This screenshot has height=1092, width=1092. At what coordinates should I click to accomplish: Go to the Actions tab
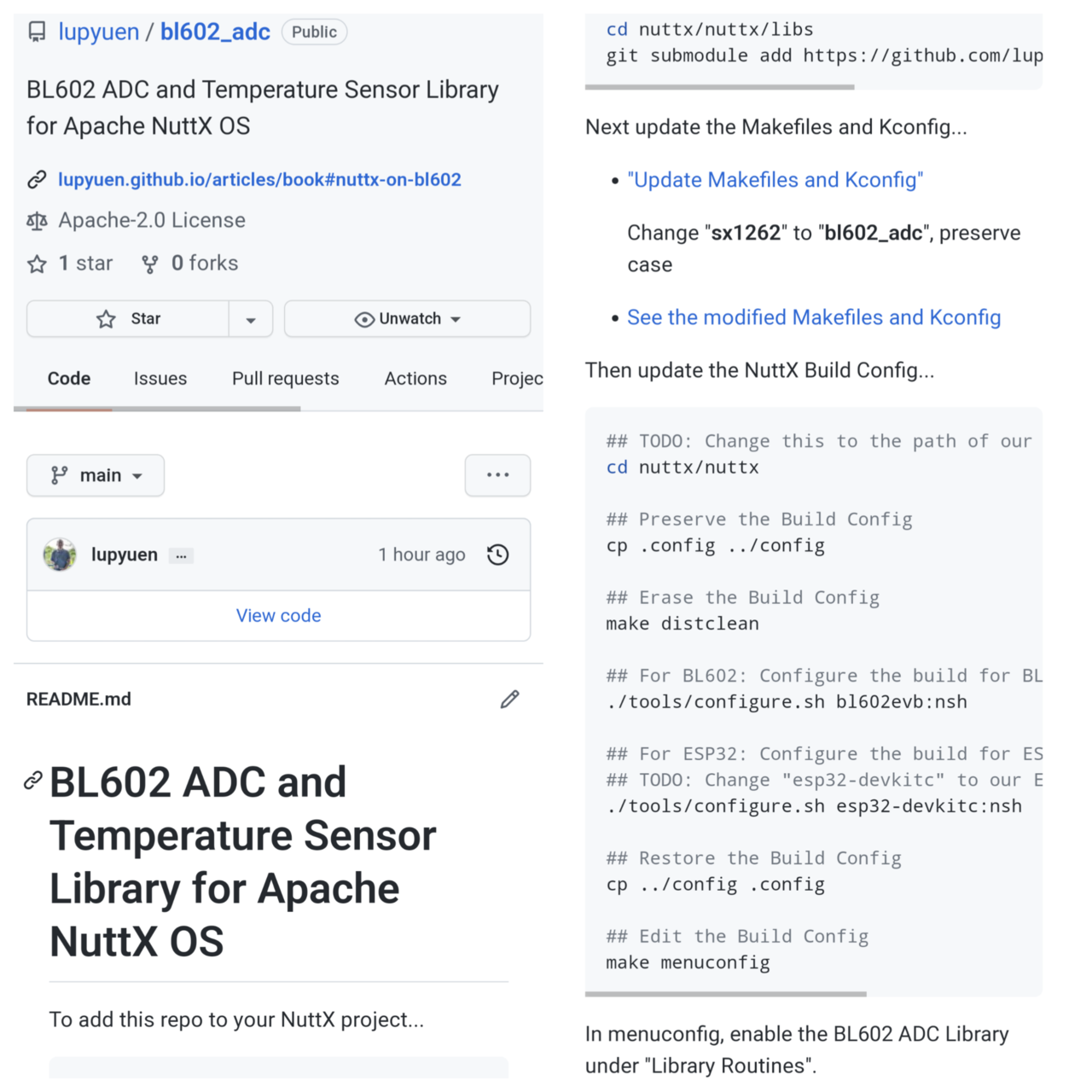(x=415, y=379)
